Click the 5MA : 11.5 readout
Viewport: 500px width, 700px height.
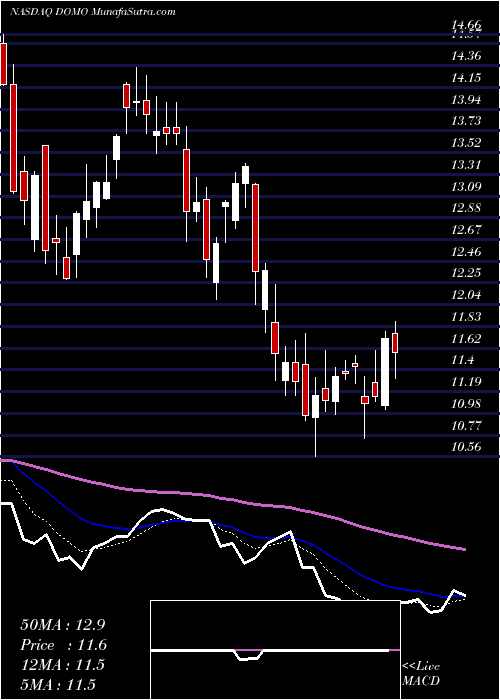[58, 684]
